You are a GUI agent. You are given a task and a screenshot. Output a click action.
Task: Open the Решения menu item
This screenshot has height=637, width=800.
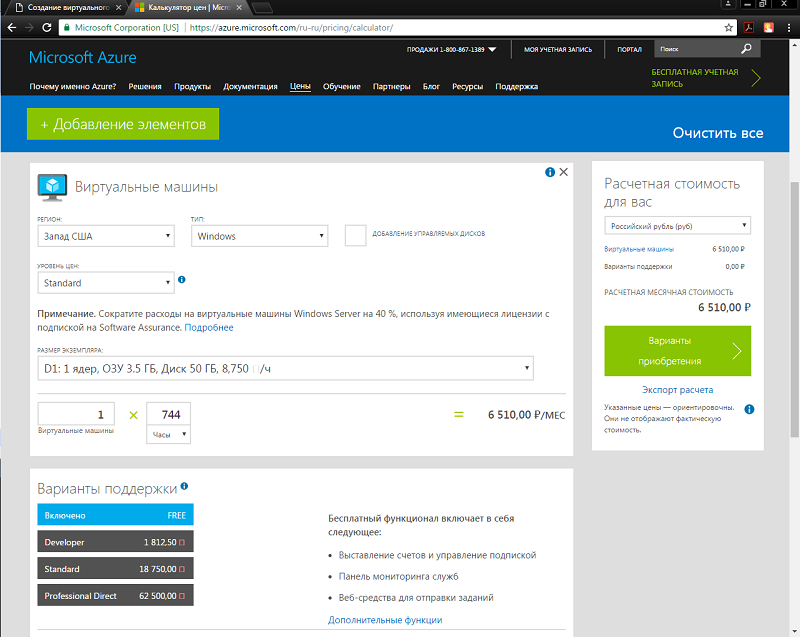[x=145, y=86]
